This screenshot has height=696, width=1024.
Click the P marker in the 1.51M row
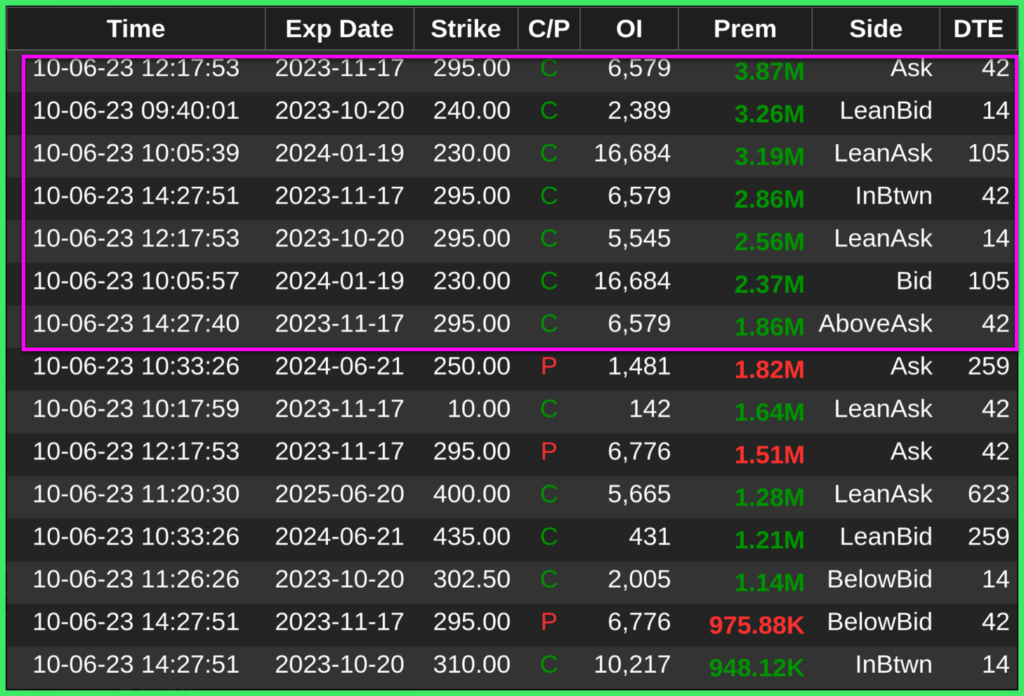pos(549,451)
